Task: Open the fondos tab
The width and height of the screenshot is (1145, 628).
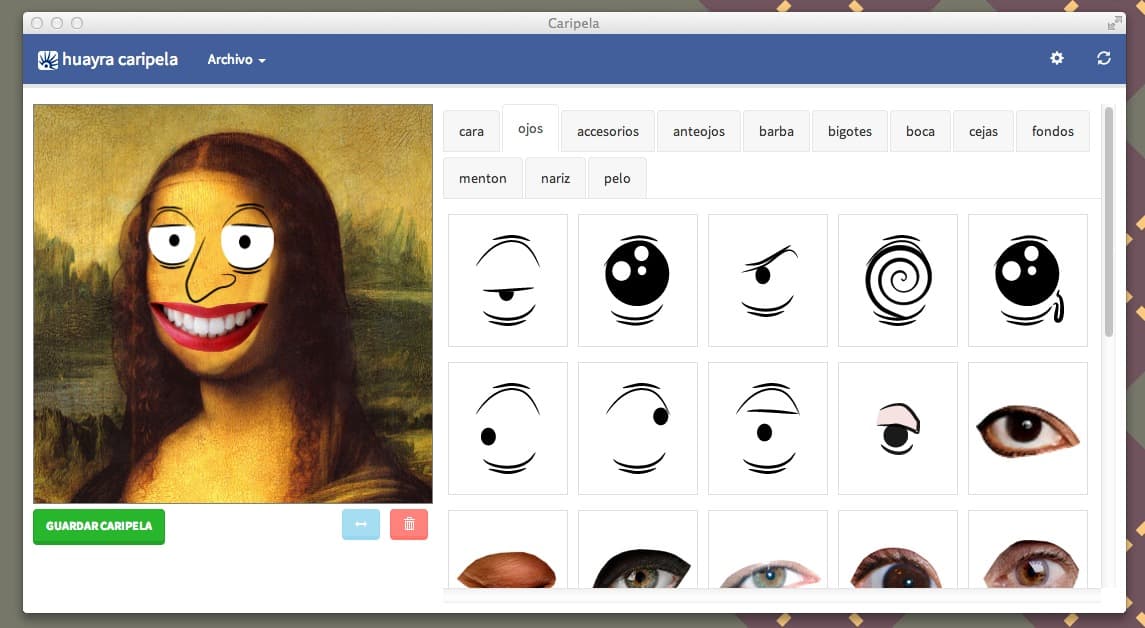Action: tap(1052, 131)
